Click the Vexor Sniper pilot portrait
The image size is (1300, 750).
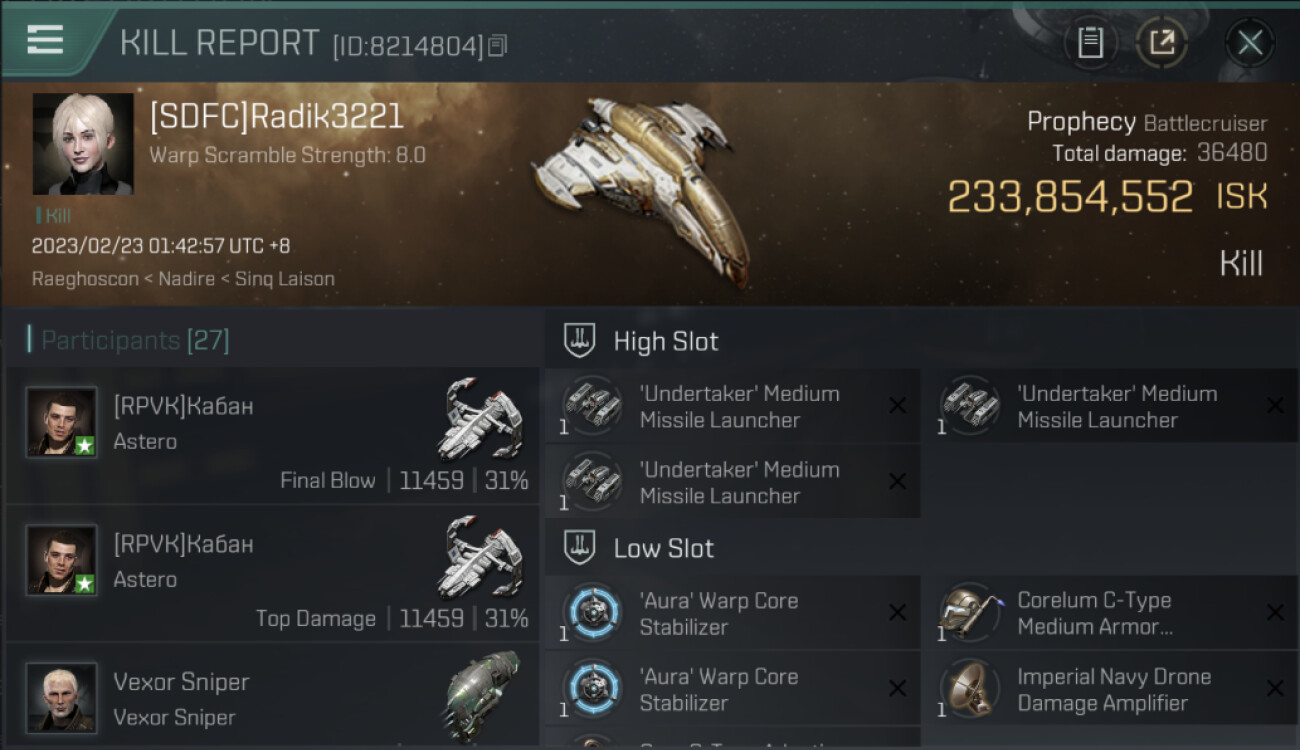pyautogui.click(x=62, y=697)
